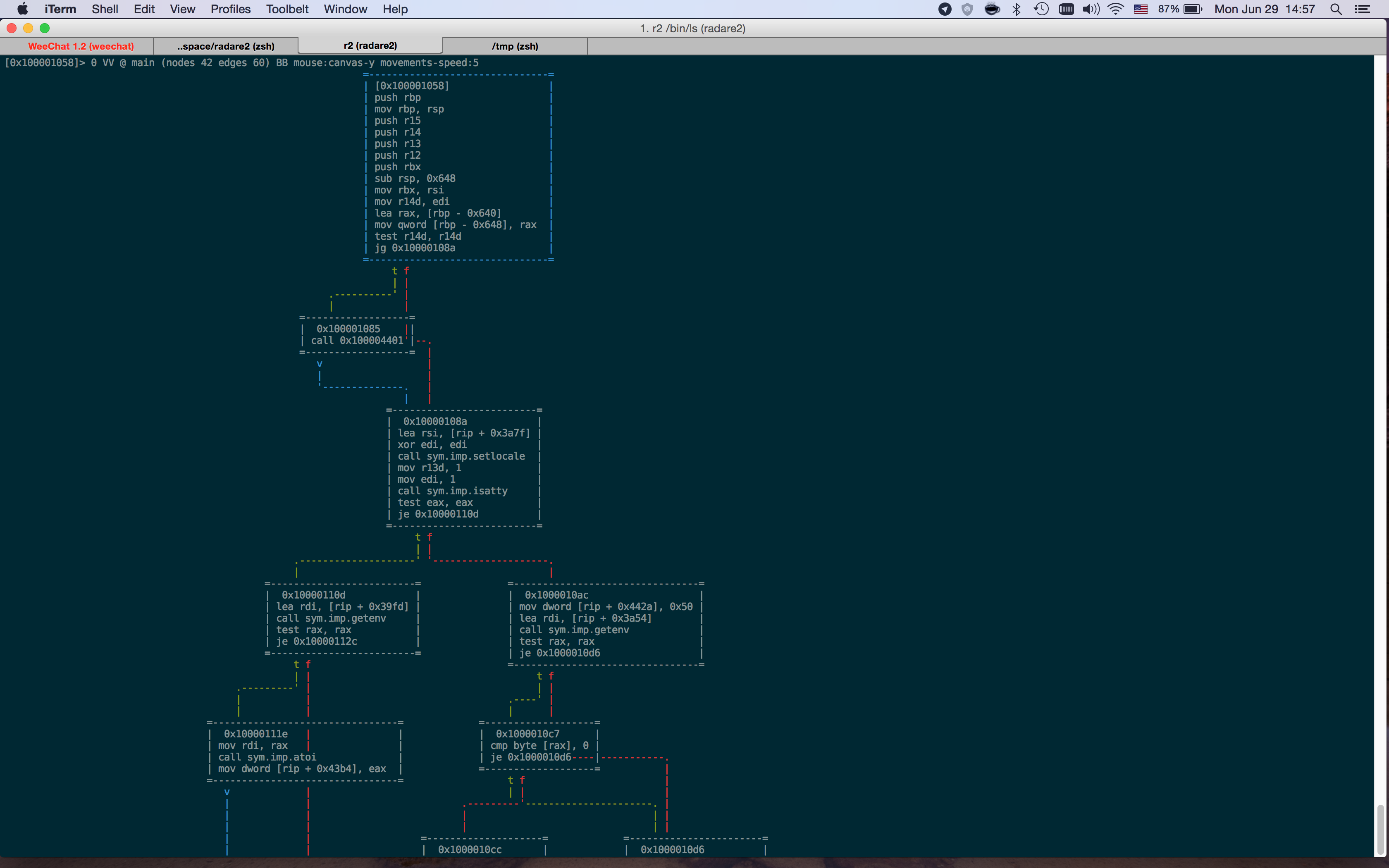Open the volume control icon
The width and height of the screenshot is (1389, 868).
pos(1091,9)
